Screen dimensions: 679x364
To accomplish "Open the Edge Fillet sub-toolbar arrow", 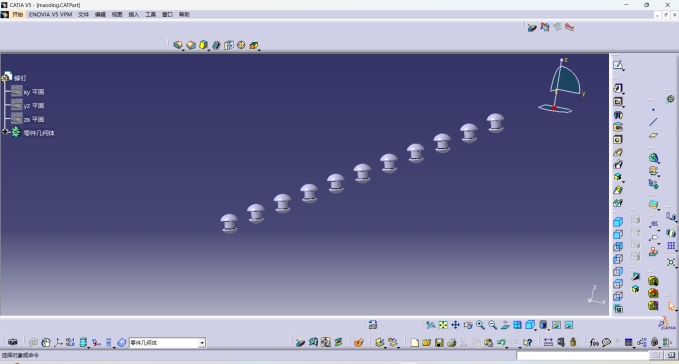I will click(183, 50).
